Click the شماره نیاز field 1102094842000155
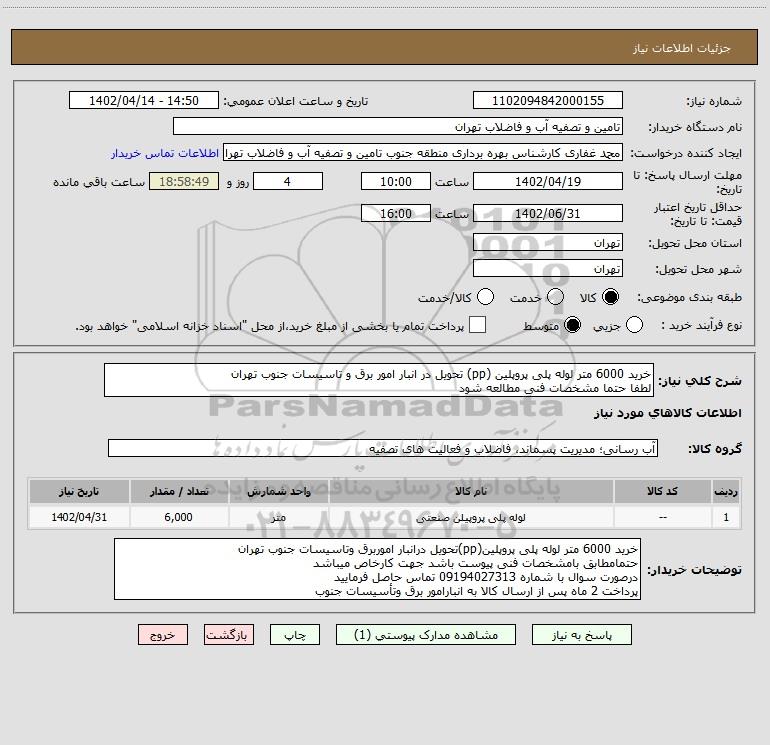 (x=548, y=101)
